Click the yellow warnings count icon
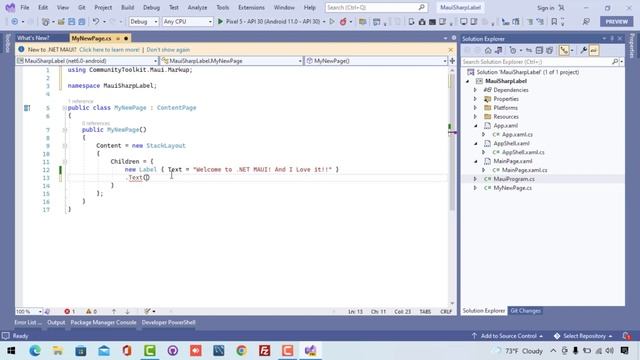 [89, 311]
